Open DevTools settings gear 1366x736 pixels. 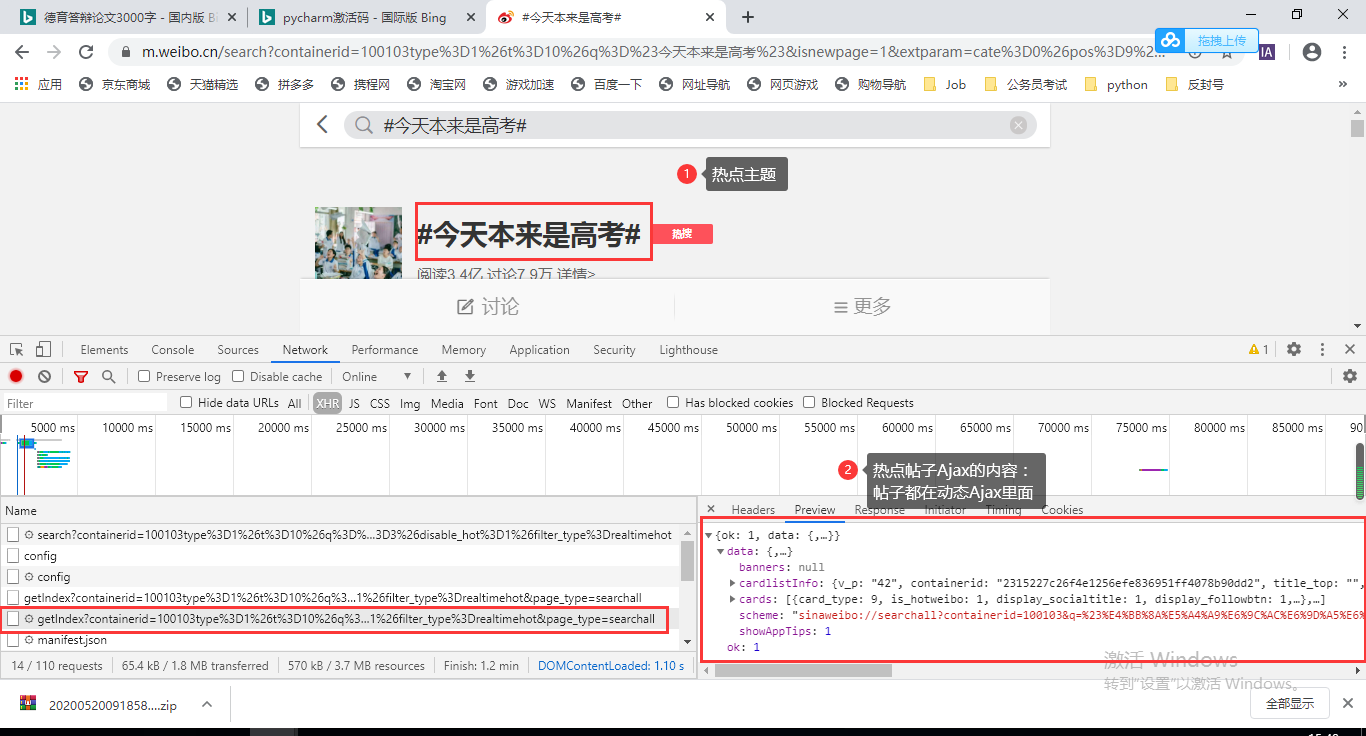pos(1294,349)
